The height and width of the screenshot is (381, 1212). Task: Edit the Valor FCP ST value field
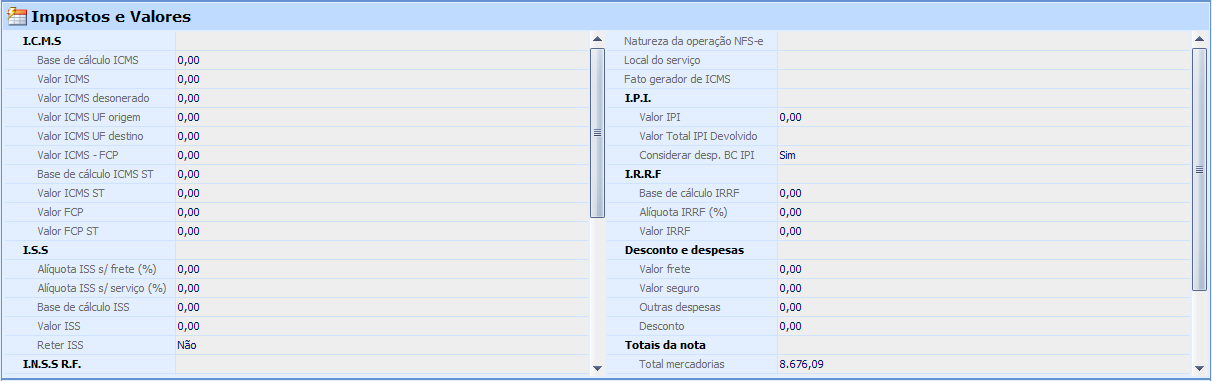(x=382, y=231)
